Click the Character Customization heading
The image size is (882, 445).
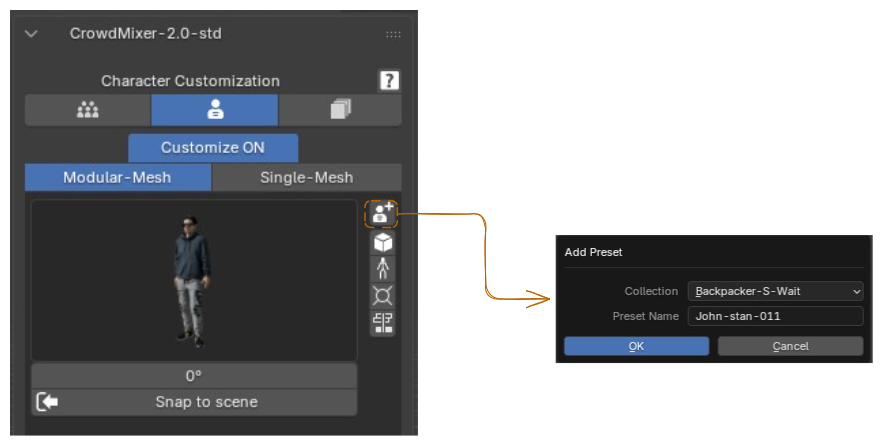tap(190, 81)
